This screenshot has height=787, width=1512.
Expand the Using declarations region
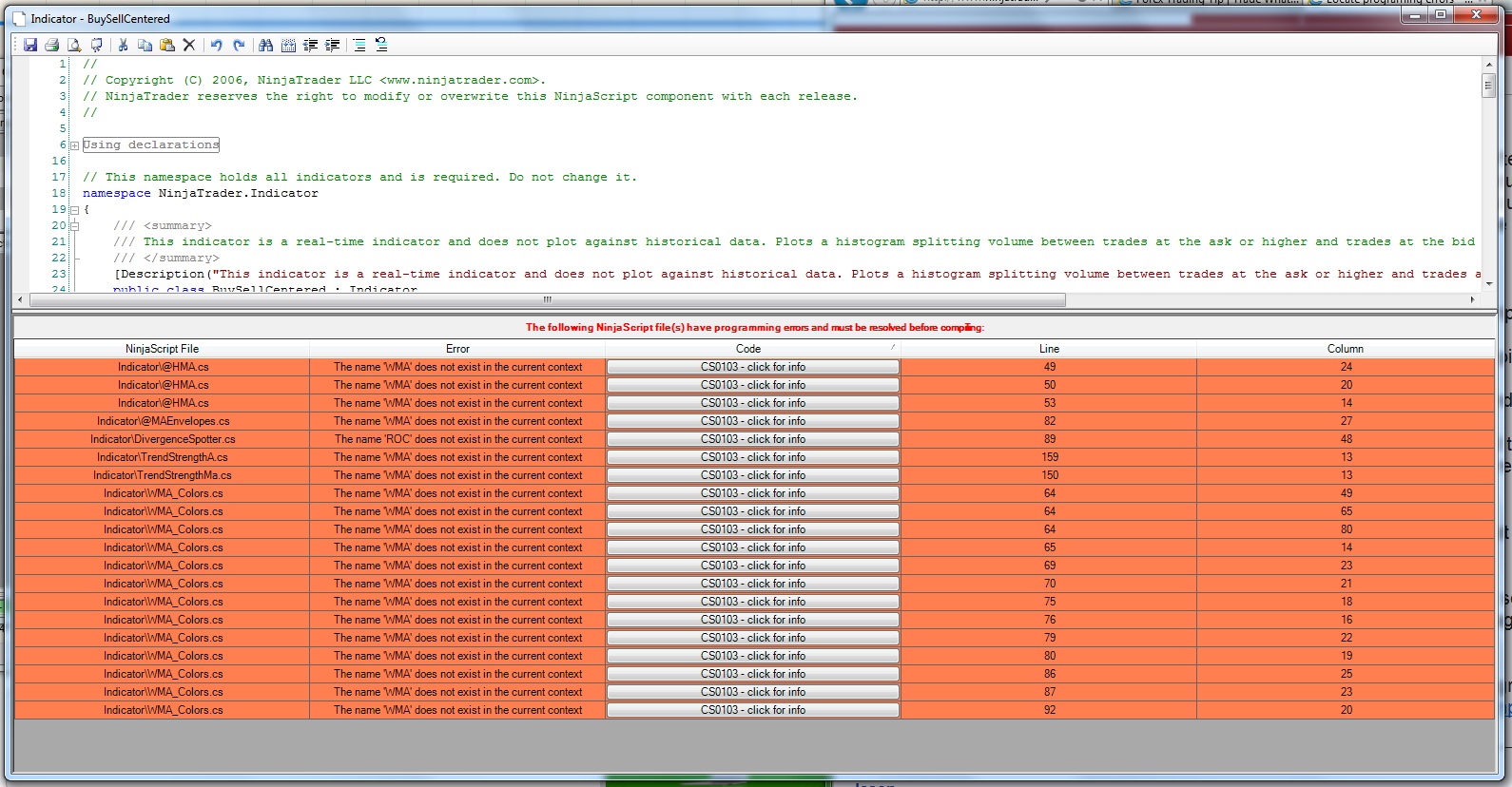tap(74, 145)
